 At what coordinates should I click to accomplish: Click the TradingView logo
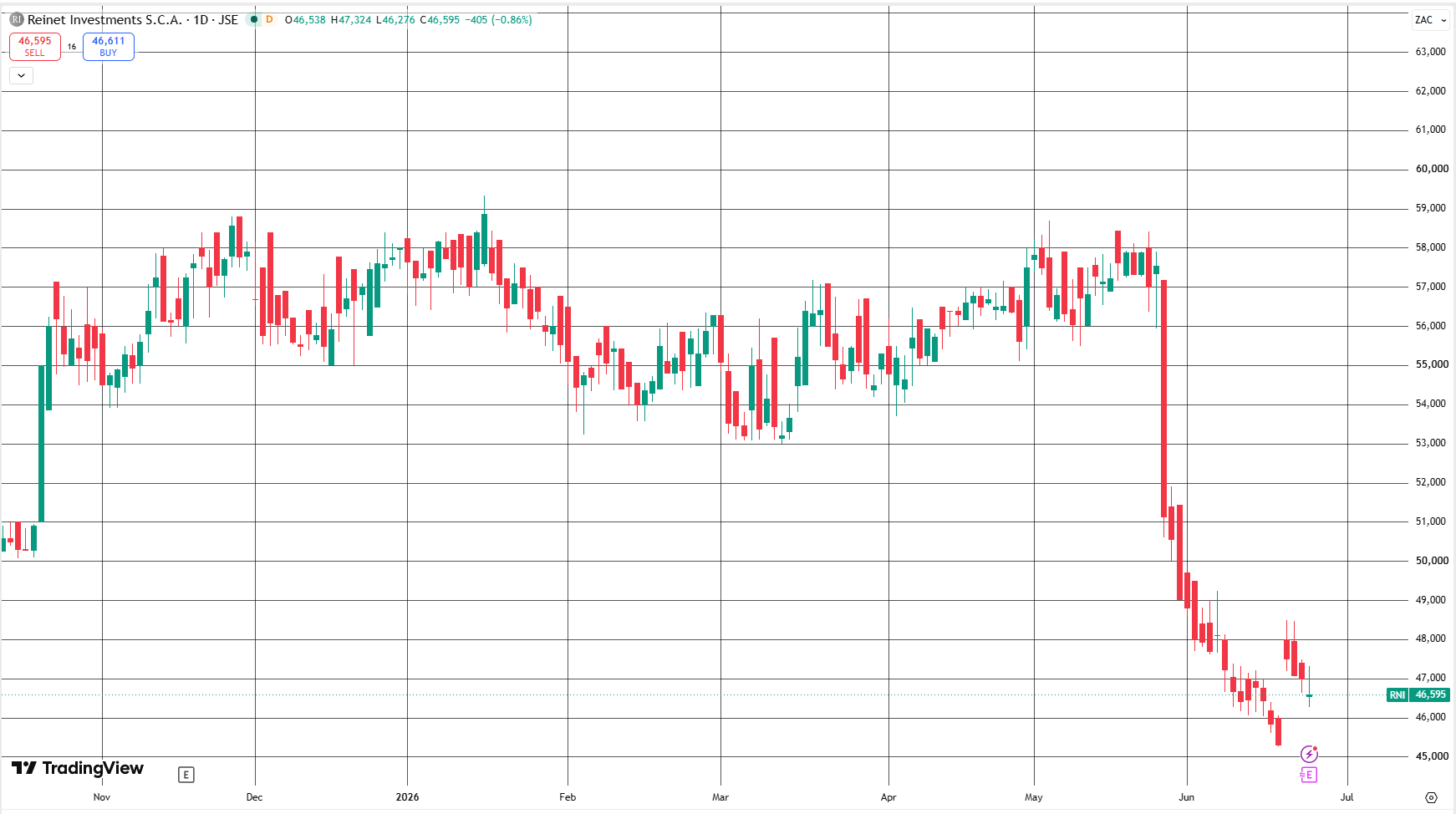pos(78,768)
